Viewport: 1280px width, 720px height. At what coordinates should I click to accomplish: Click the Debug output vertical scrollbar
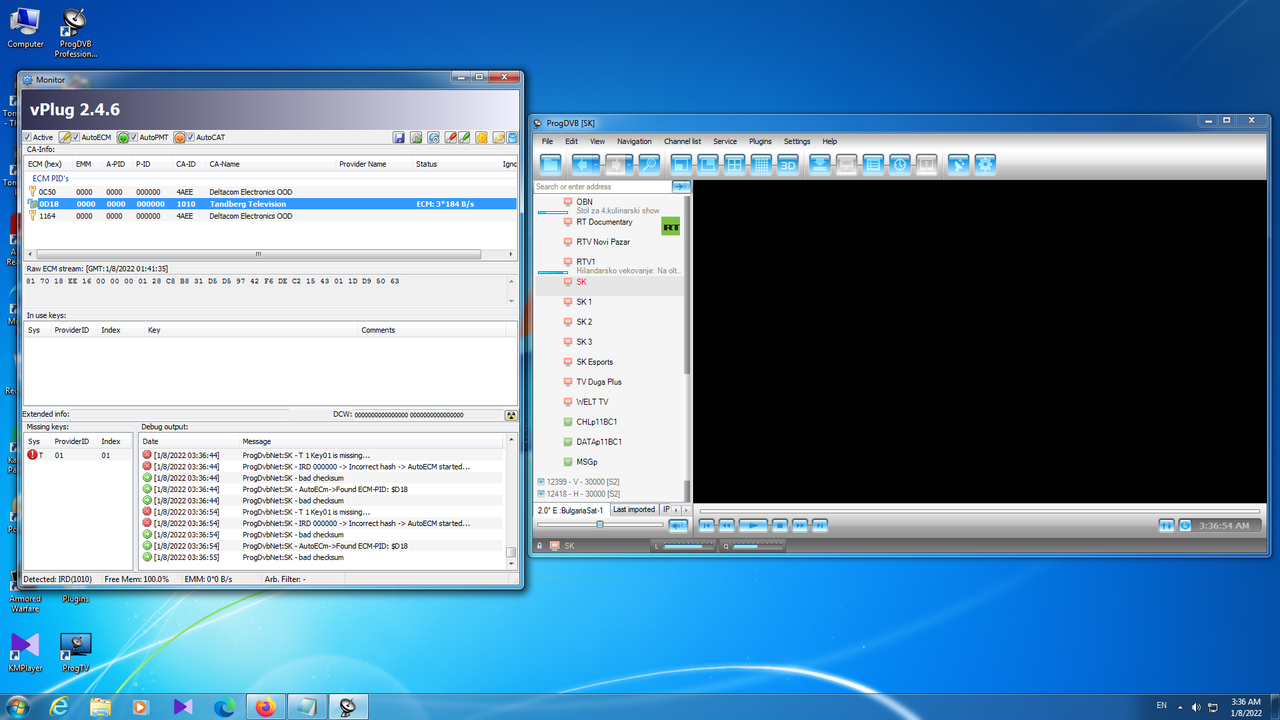[x=511, y=503]
